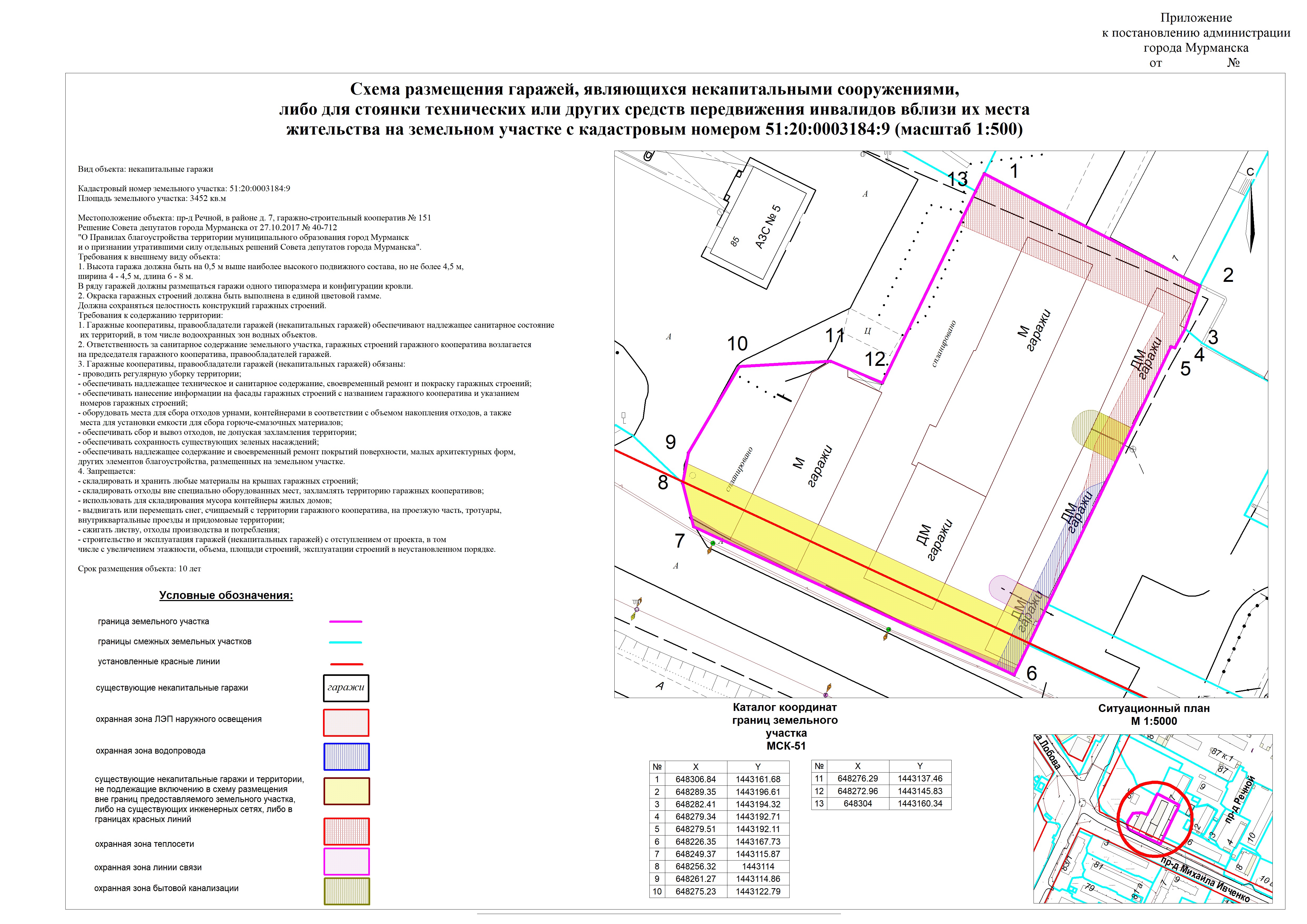The width and height of the screenshot is (1307, 924).
Task: Click boundary point number 10 on map
Action: click(x=737, y=344)
